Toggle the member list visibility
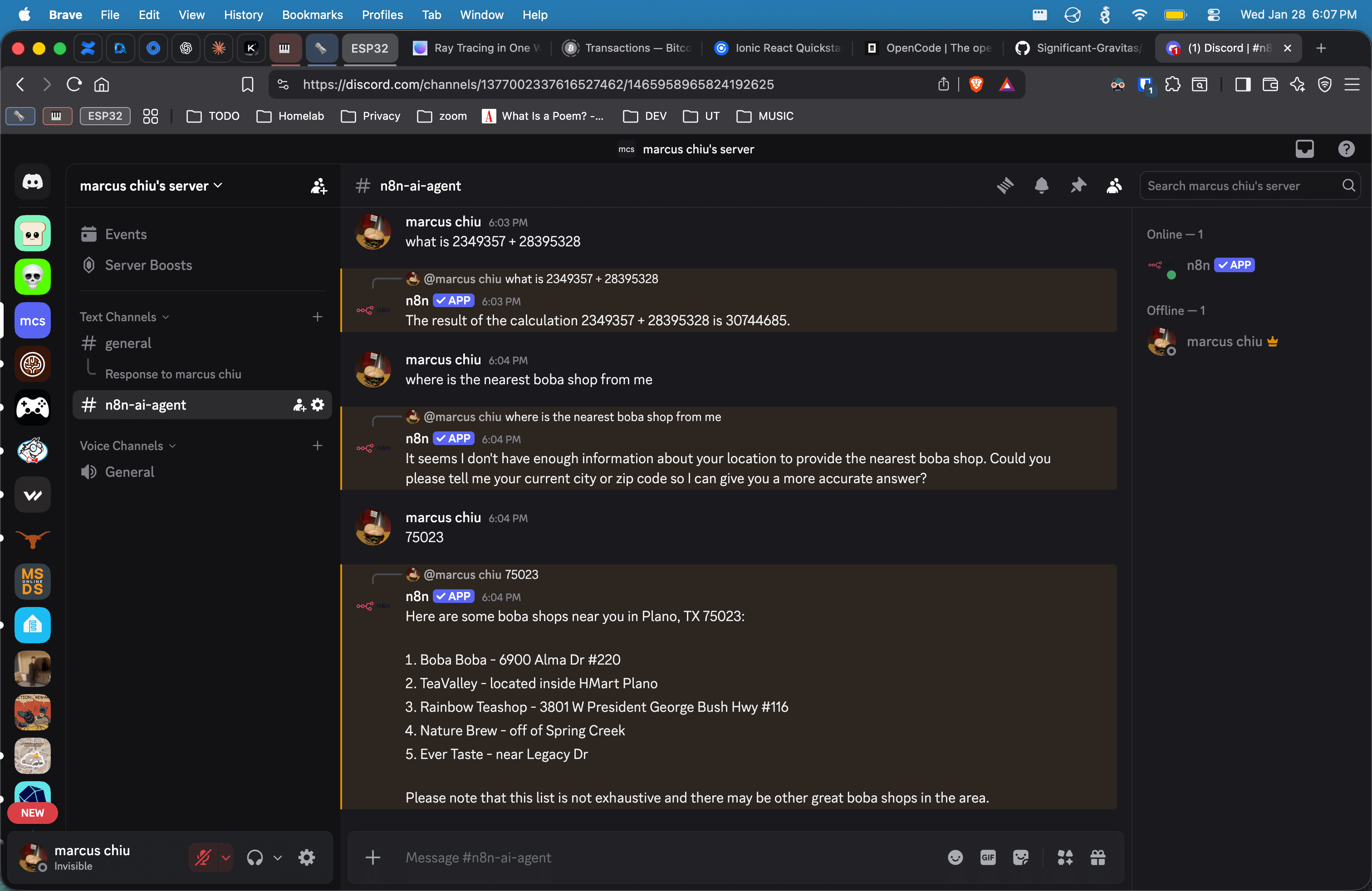Image resolution: width=1372 pixels, height=891 pixels. [x=1114, y=186]
